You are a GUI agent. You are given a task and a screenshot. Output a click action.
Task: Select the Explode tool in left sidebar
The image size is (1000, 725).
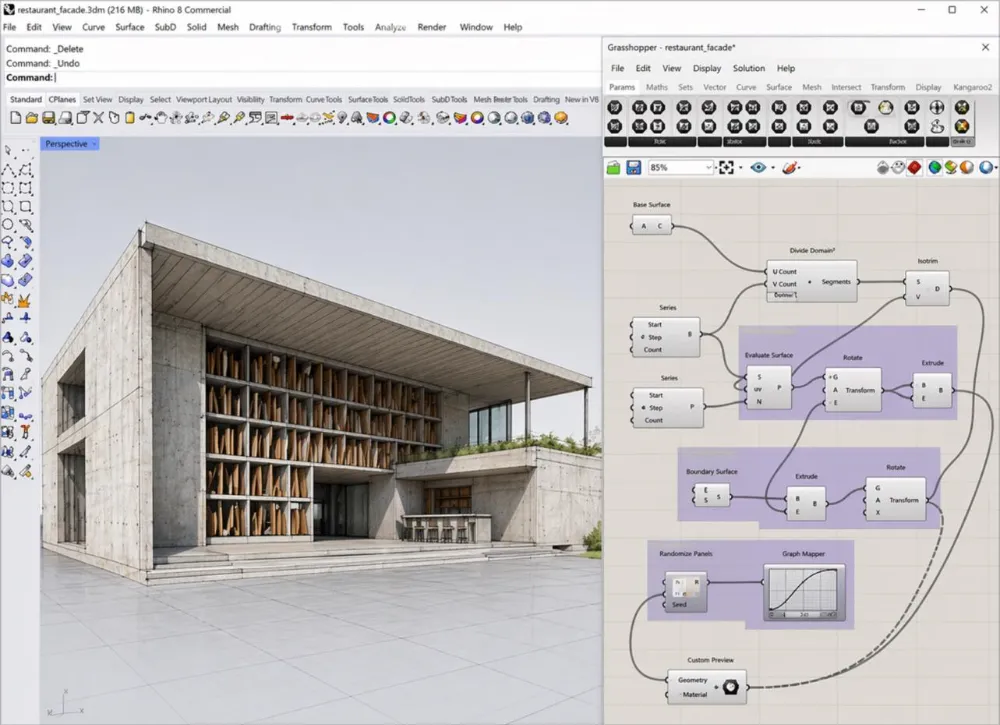25,299
